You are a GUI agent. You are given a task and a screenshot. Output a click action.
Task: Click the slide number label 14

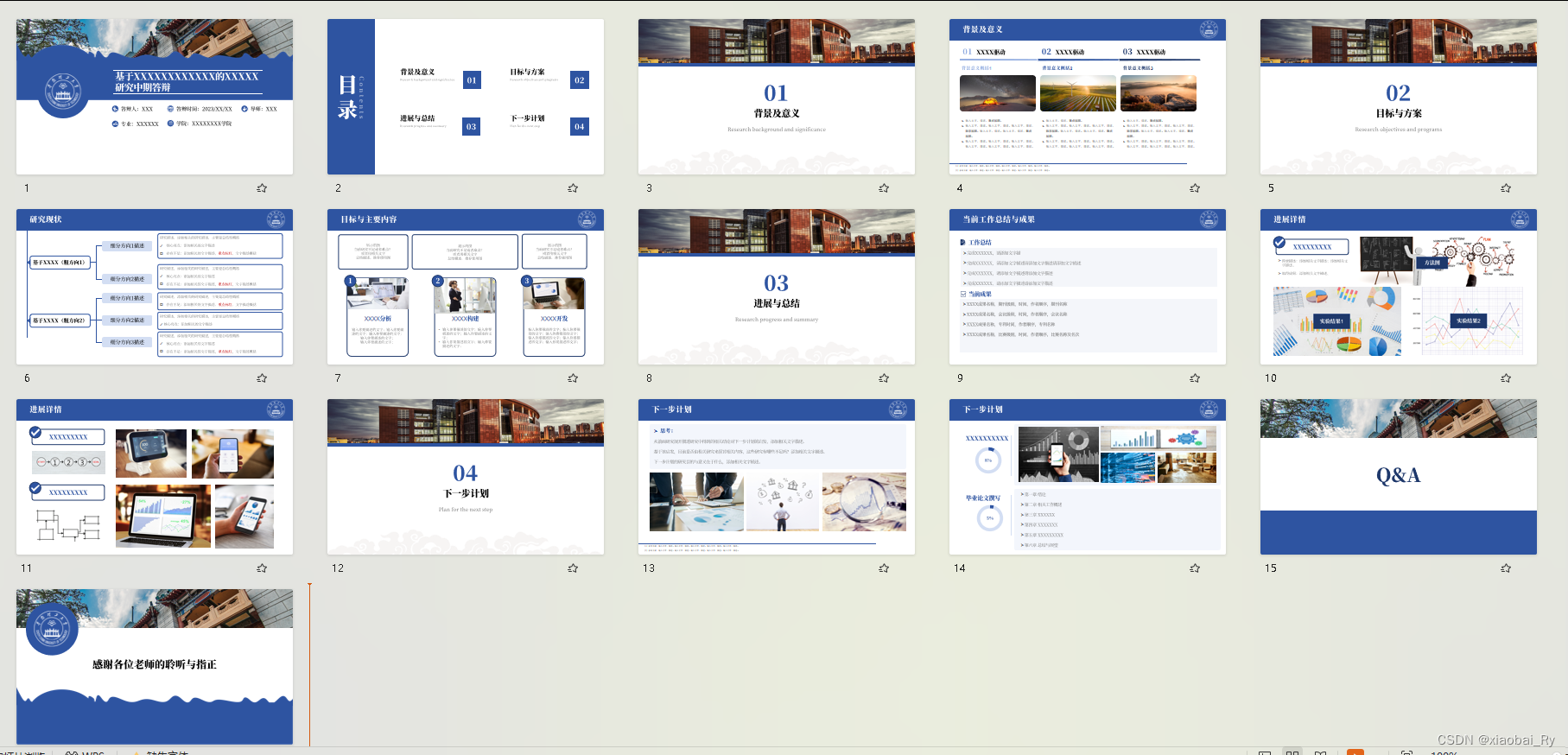pos(960,568)
